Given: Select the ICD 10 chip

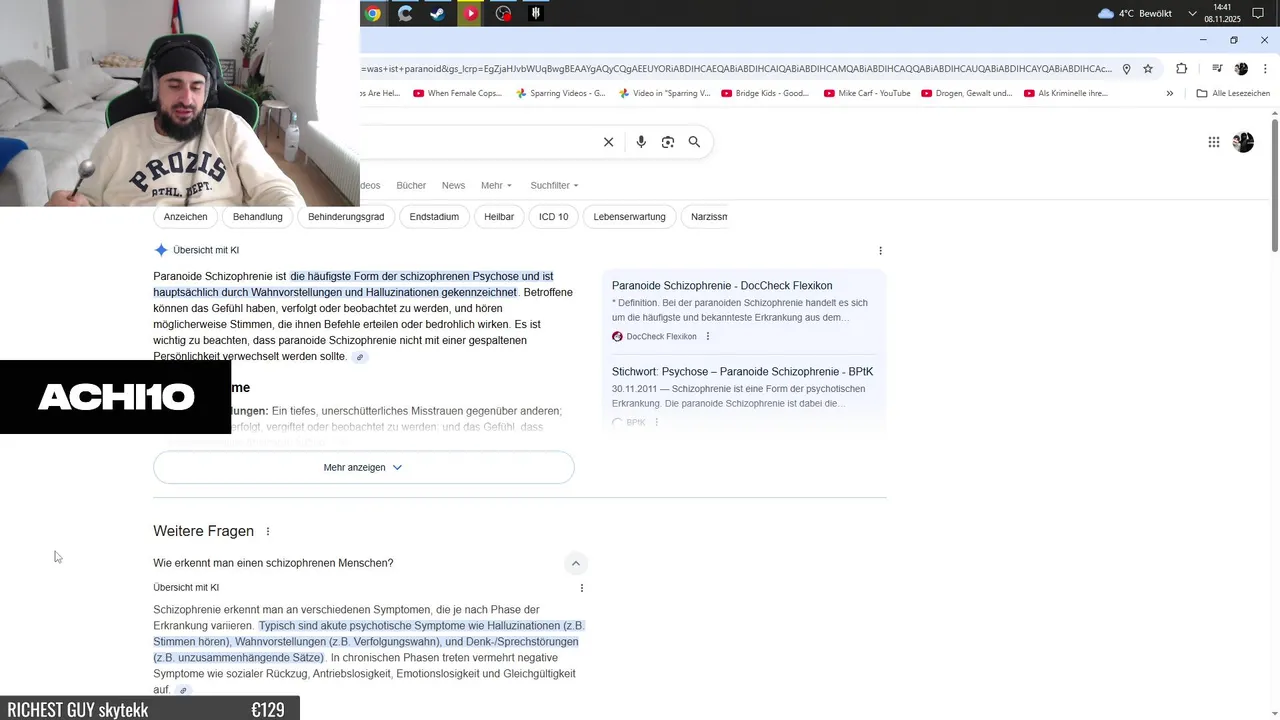Looking at the screenshot, I should (553, 216).
